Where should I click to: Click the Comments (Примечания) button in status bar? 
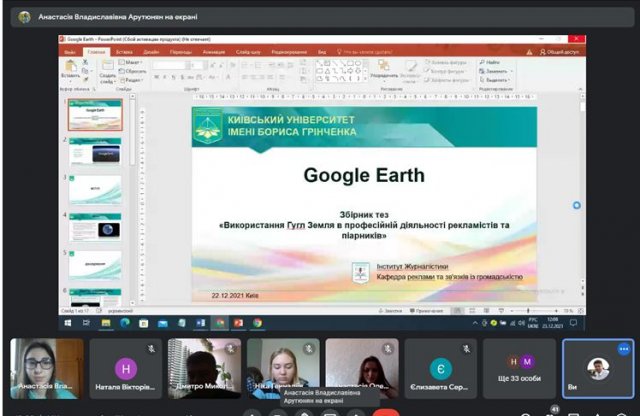point(424,312)
